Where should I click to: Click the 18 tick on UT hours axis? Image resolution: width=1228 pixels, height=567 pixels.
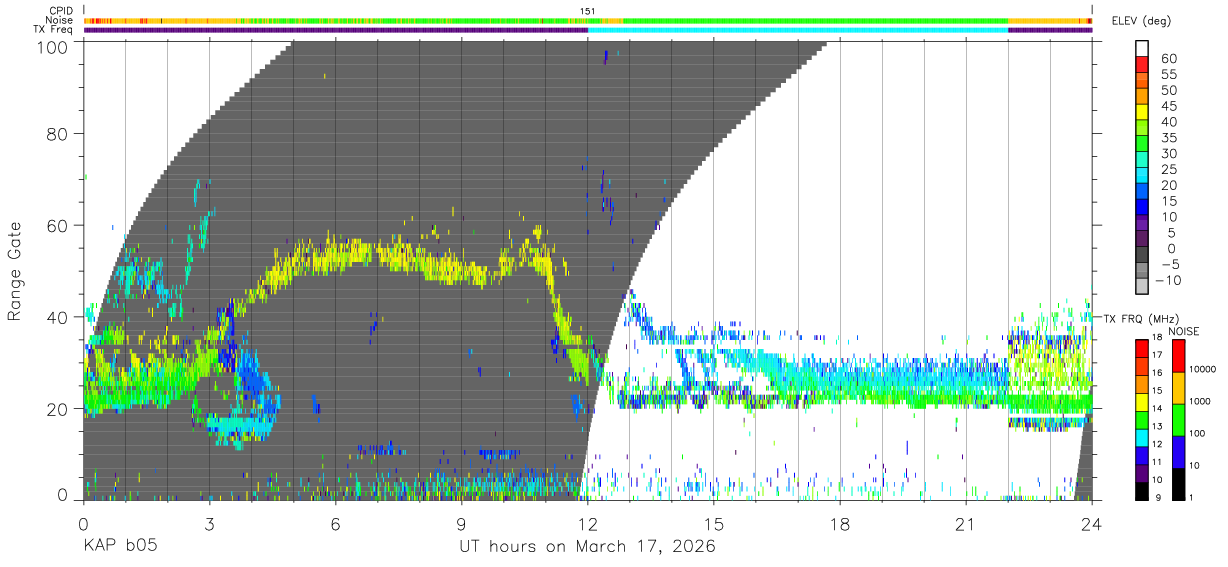tap(840, 524)
